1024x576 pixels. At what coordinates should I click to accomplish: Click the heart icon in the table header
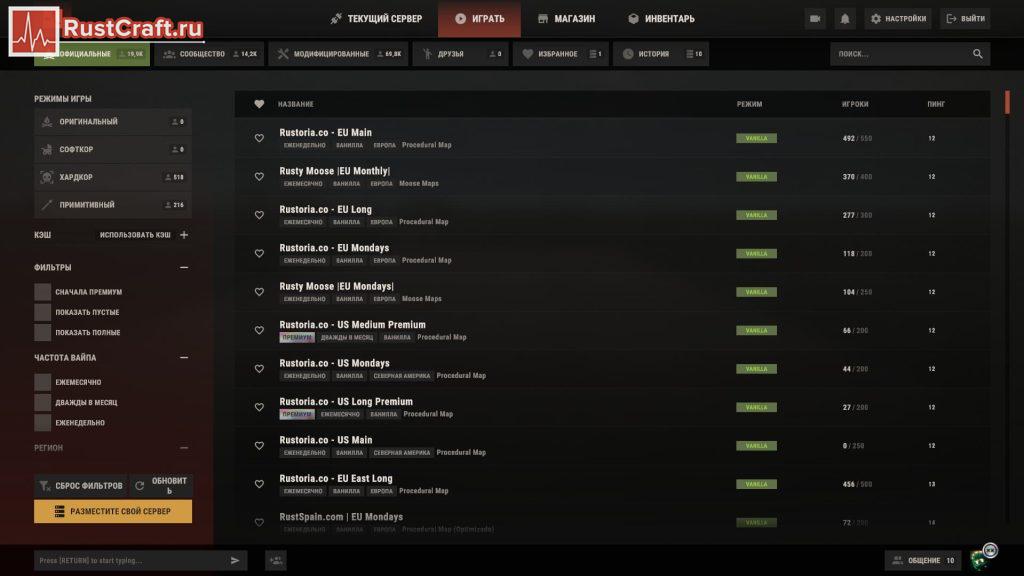point(259,104)
